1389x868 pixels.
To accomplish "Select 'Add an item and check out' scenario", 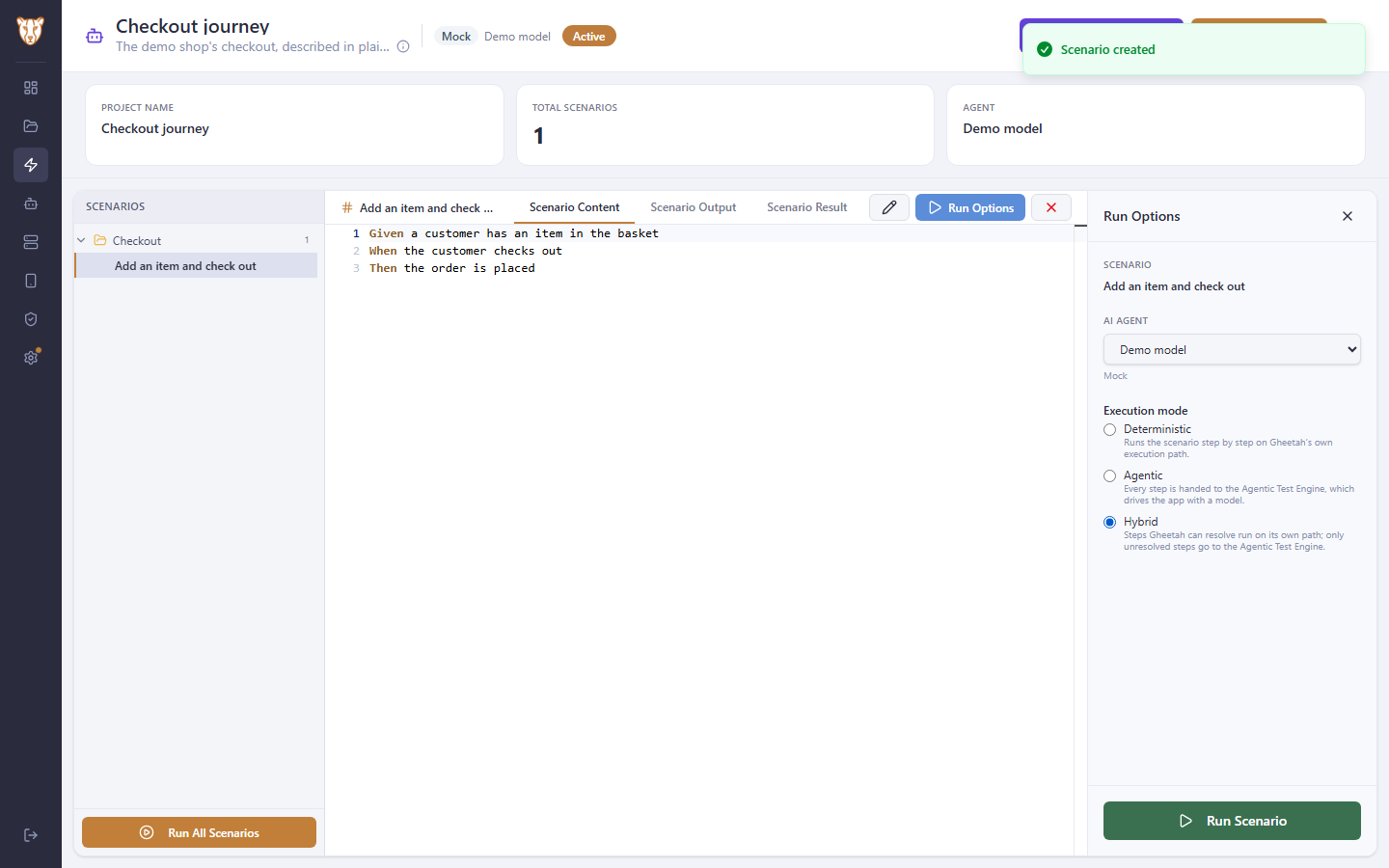I will point(196,265).
